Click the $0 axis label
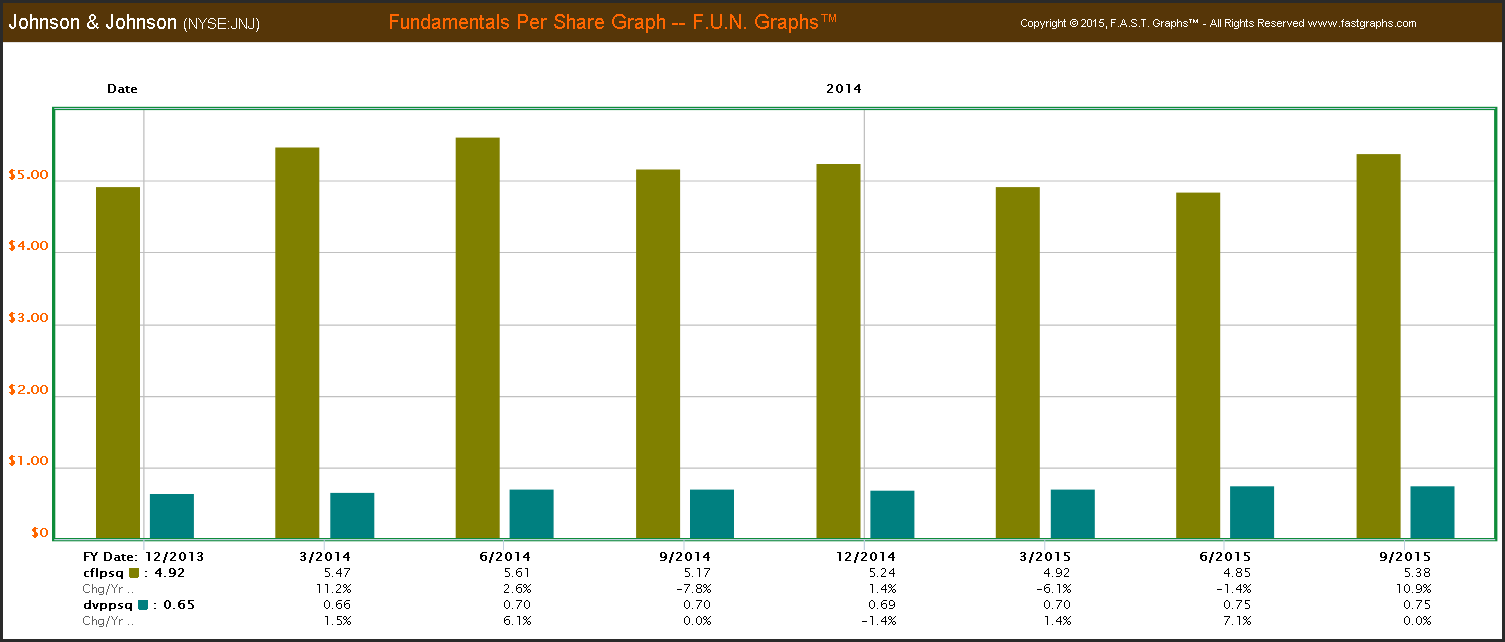The height and width of the screenshot is (642, 1505). pos(40,533)
